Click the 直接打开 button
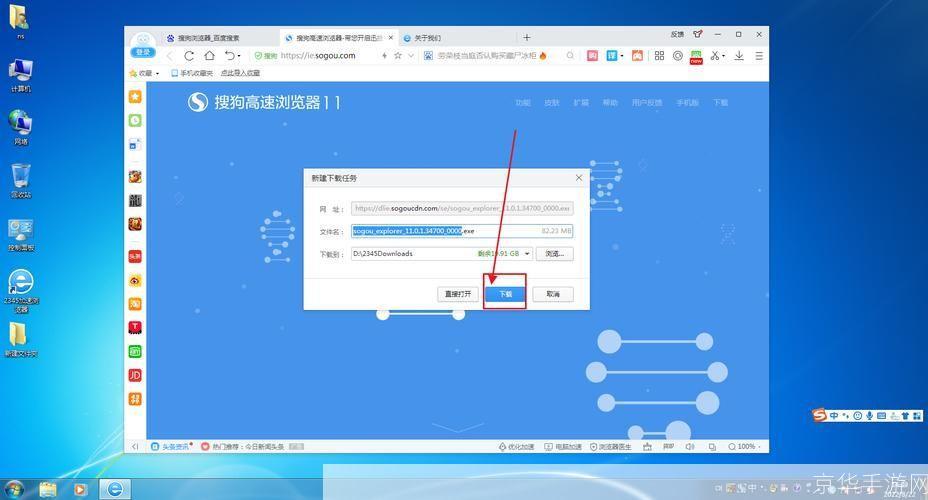This screenshot has height=500, width=928. (457, 294)
